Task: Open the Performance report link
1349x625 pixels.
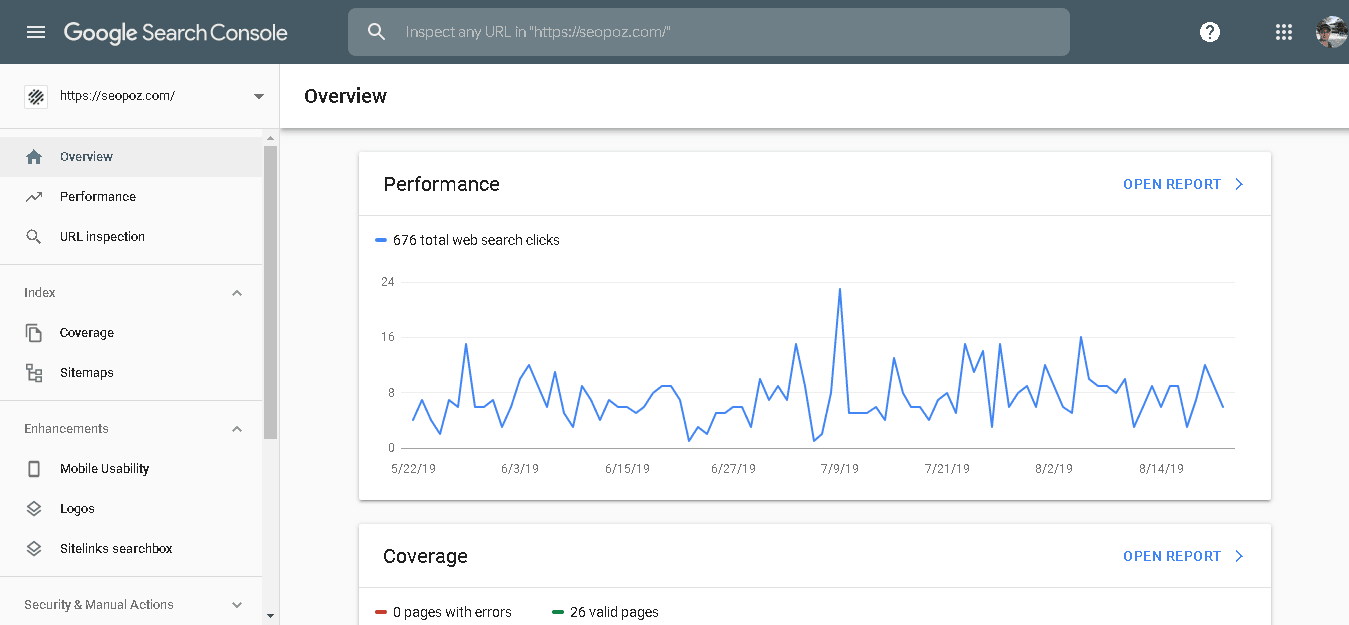Action: [x=1183, y=184]
